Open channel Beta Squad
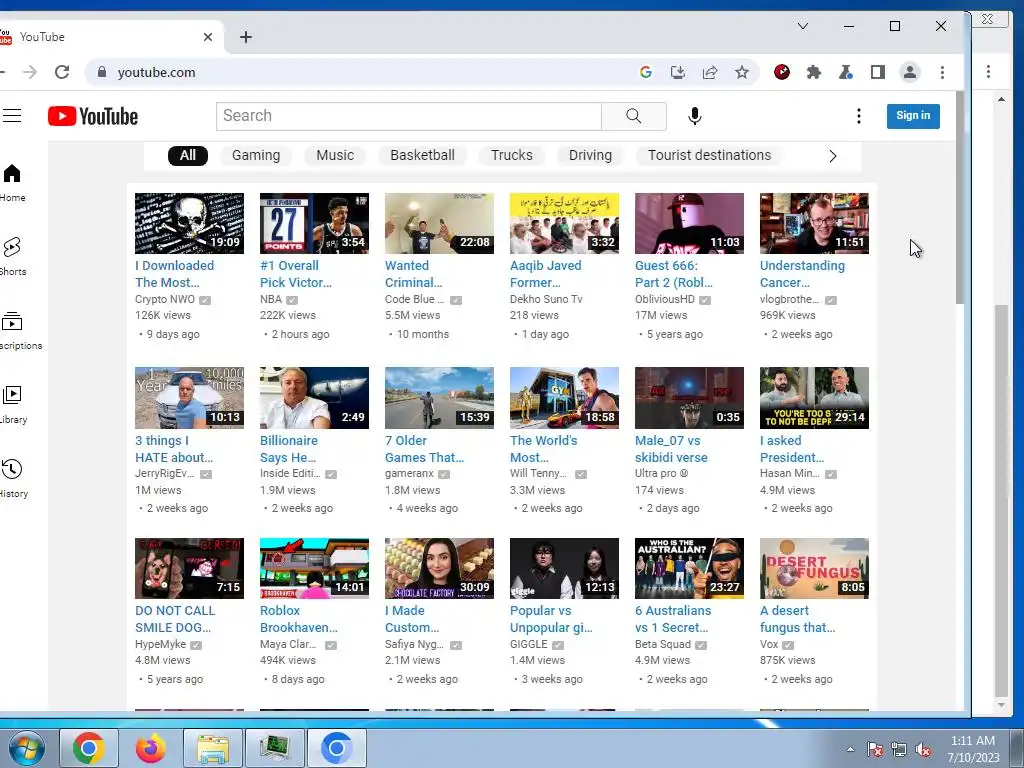This screenshot has height=768, width=1024. pyautogui.click(x=662, y=645)
